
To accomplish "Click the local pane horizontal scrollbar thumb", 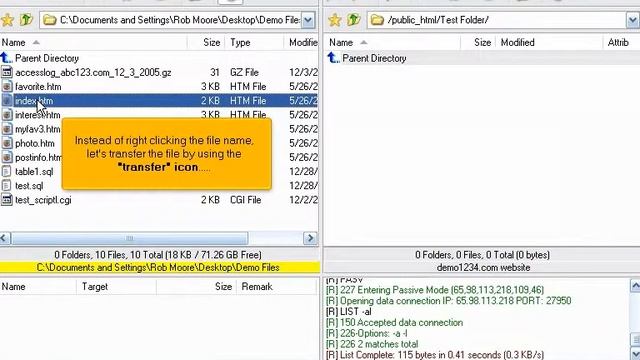I will tap(129, 238).
